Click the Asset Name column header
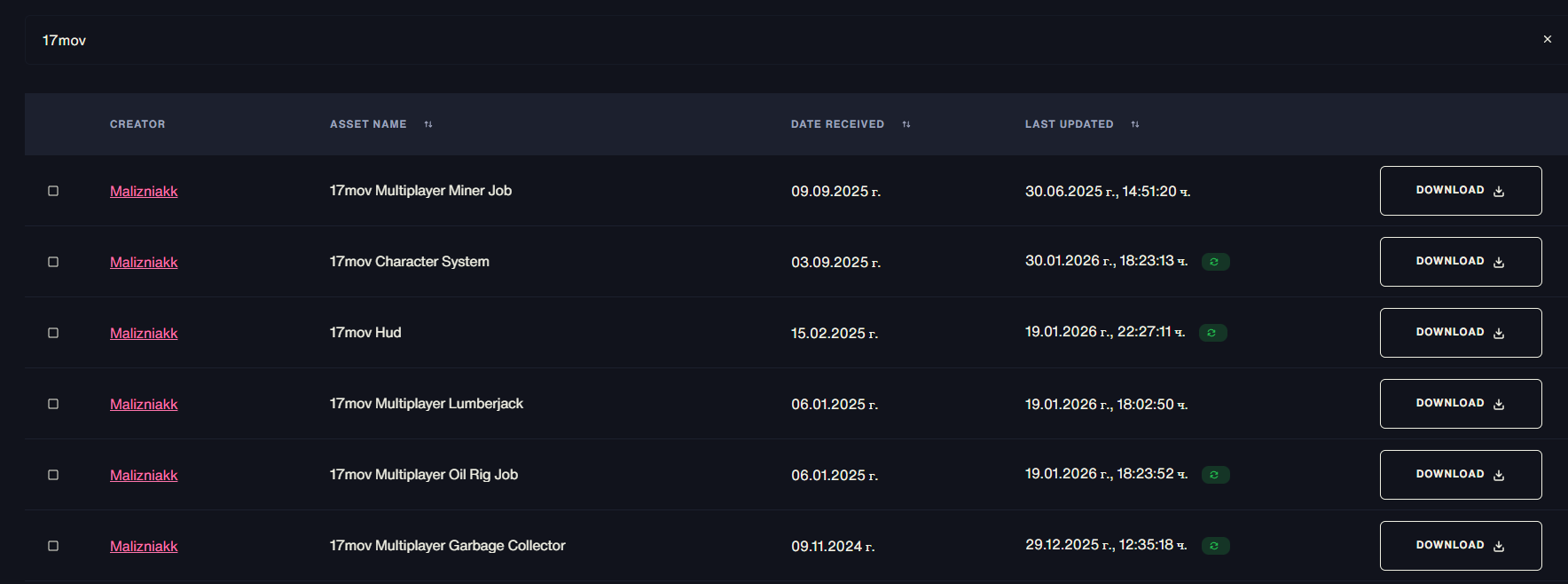 click(368, 124)
